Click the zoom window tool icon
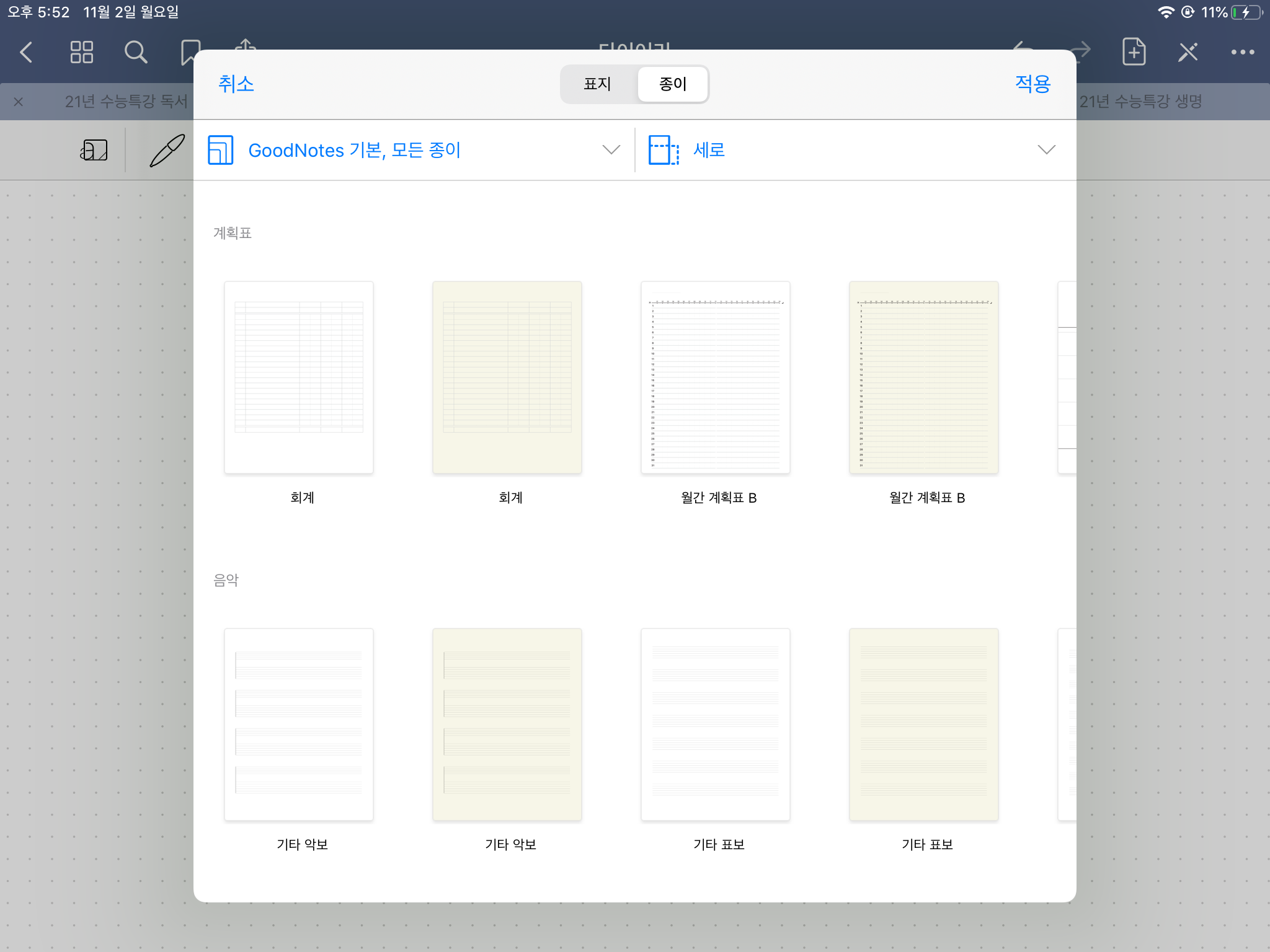This screenshot has width=1270, height=952. [x=94, y=150]
